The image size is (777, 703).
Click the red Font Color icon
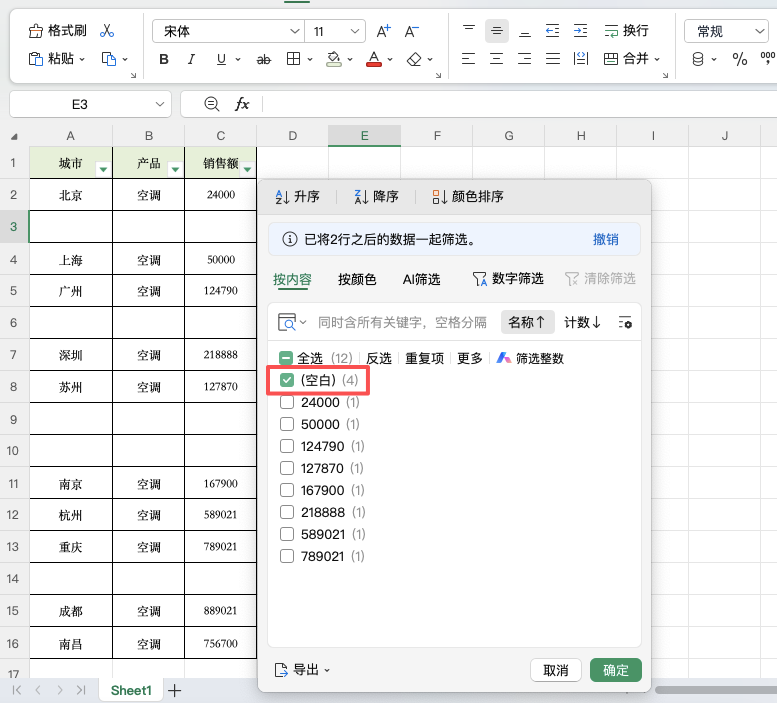(x=374, y=59)
